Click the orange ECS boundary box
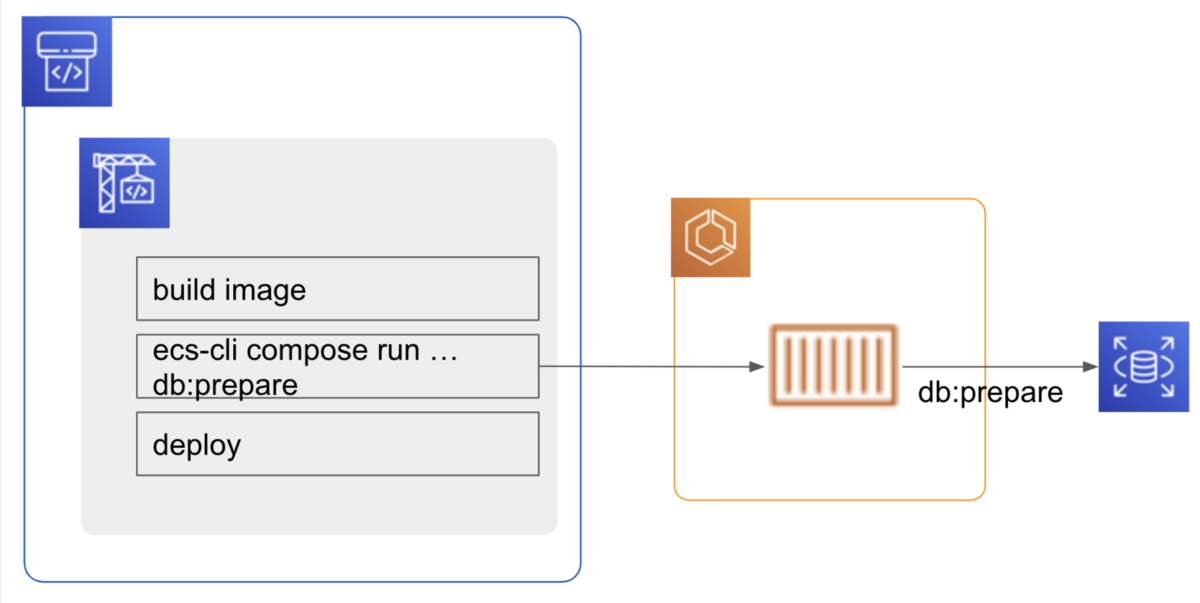Viewport: 1200px width, 603px height. click(x=830, y=497)
